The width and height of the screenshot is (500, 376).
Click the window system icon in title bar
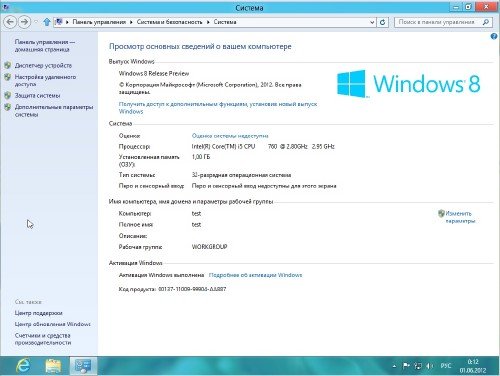5,7
